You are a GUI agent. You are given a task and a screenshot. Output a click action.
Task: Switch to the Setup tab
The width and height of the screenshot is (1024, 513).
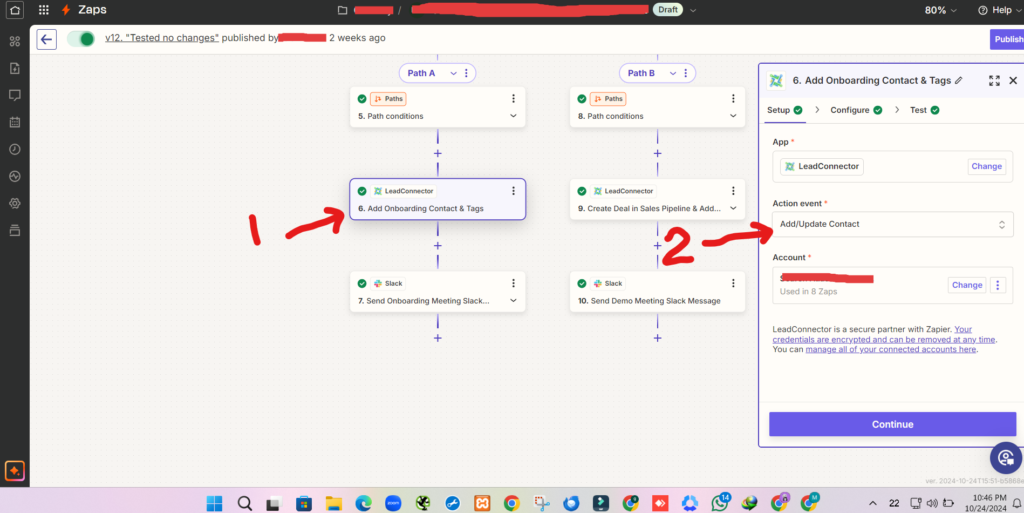(784, 110)
